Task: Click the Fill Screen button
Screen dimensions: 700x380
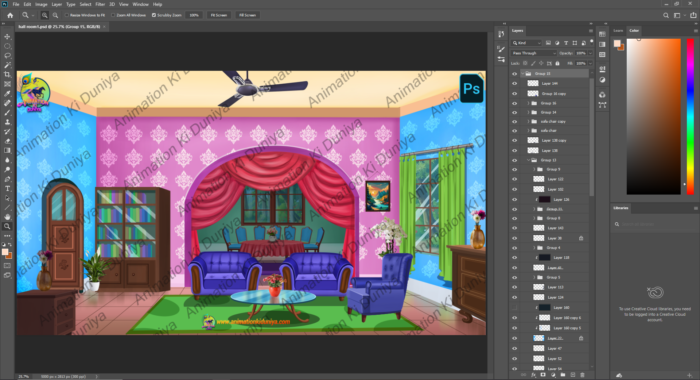Action: click(247, 15)
